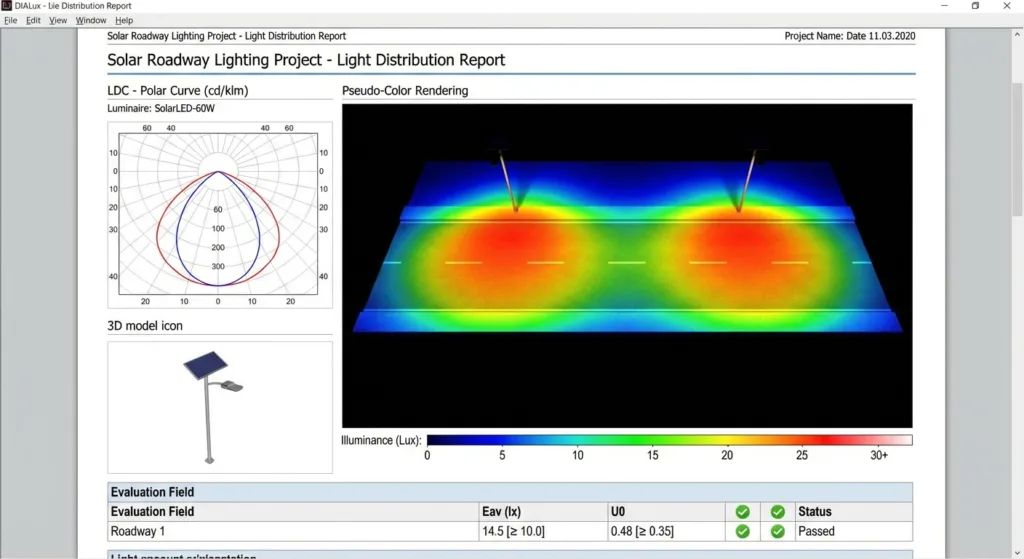1024x559 pixels.
Task: Minimize the DIALux window
Action: [944, 6]
